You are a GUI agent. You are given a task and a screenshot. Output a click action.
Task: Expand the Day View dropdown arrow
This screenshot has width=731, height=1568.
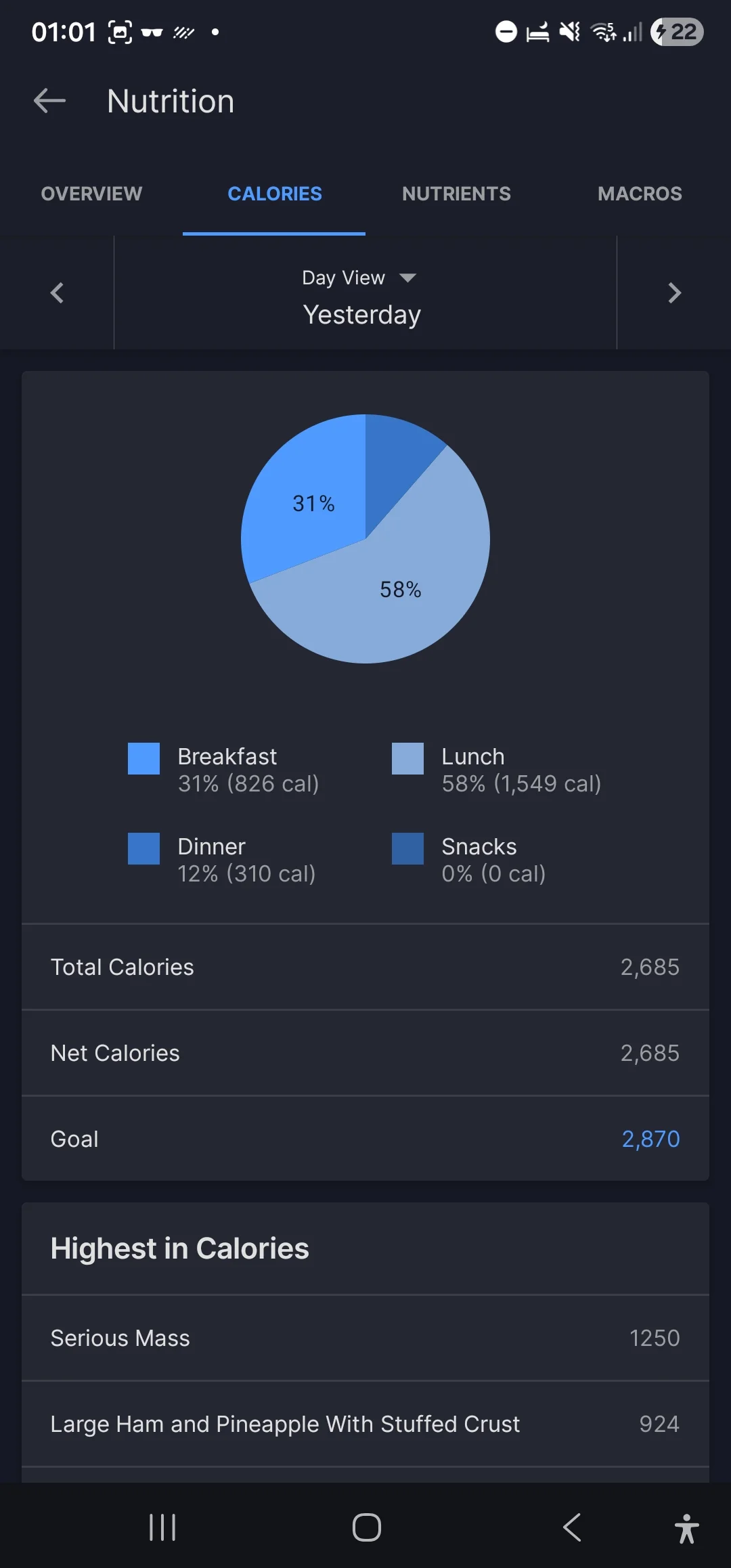point(407,278)
